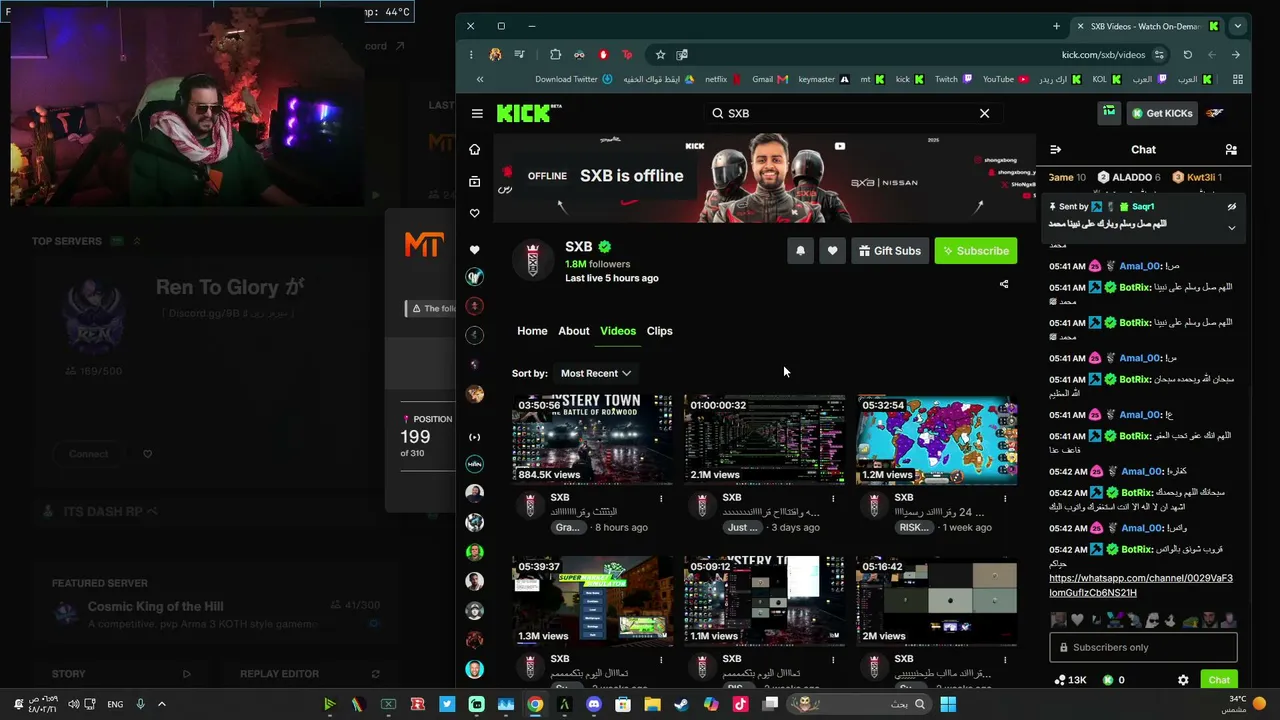Image resolution: width=1280 pixels, height=720 pixels.
Task: Open the netflix bookmark
Action: click(x=723, y=79)
